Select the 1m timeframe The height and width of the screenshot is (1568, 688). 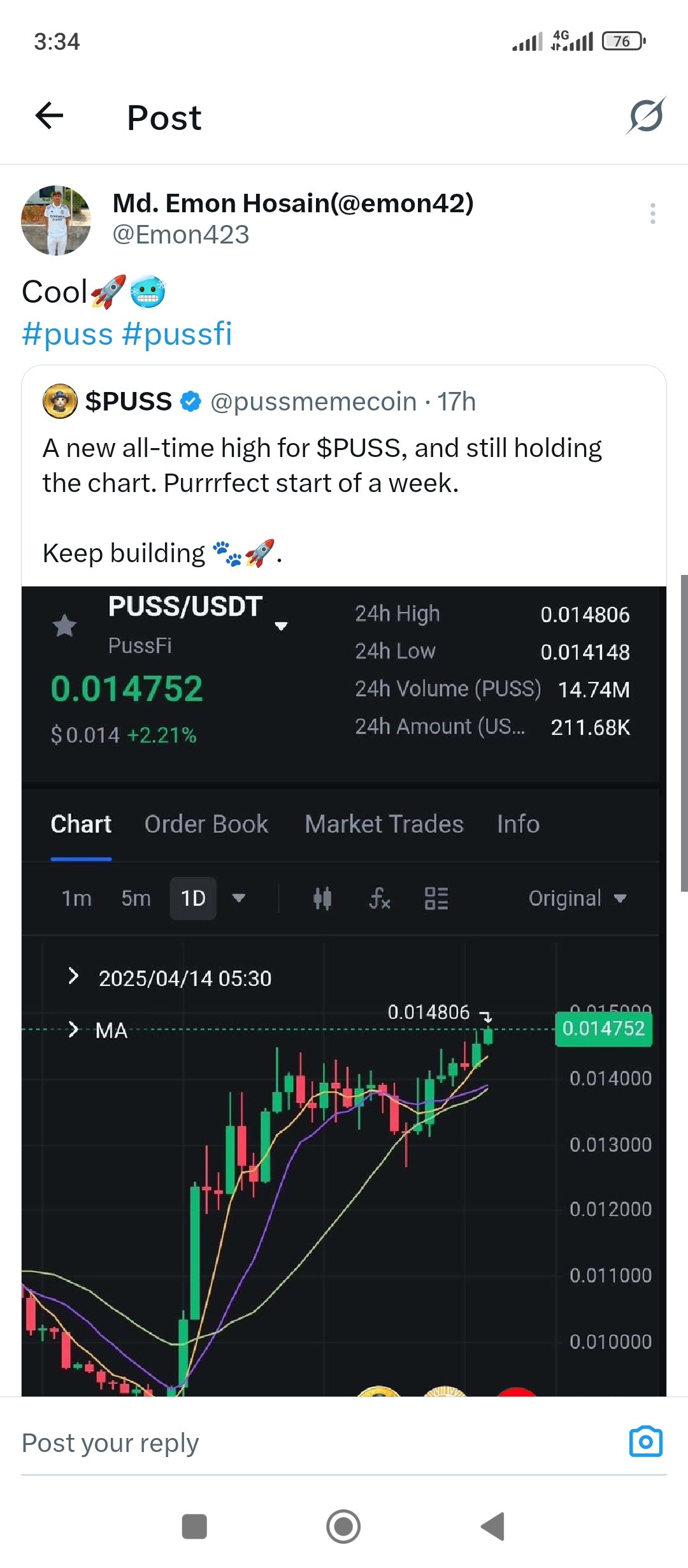click(x=76, y=898)
